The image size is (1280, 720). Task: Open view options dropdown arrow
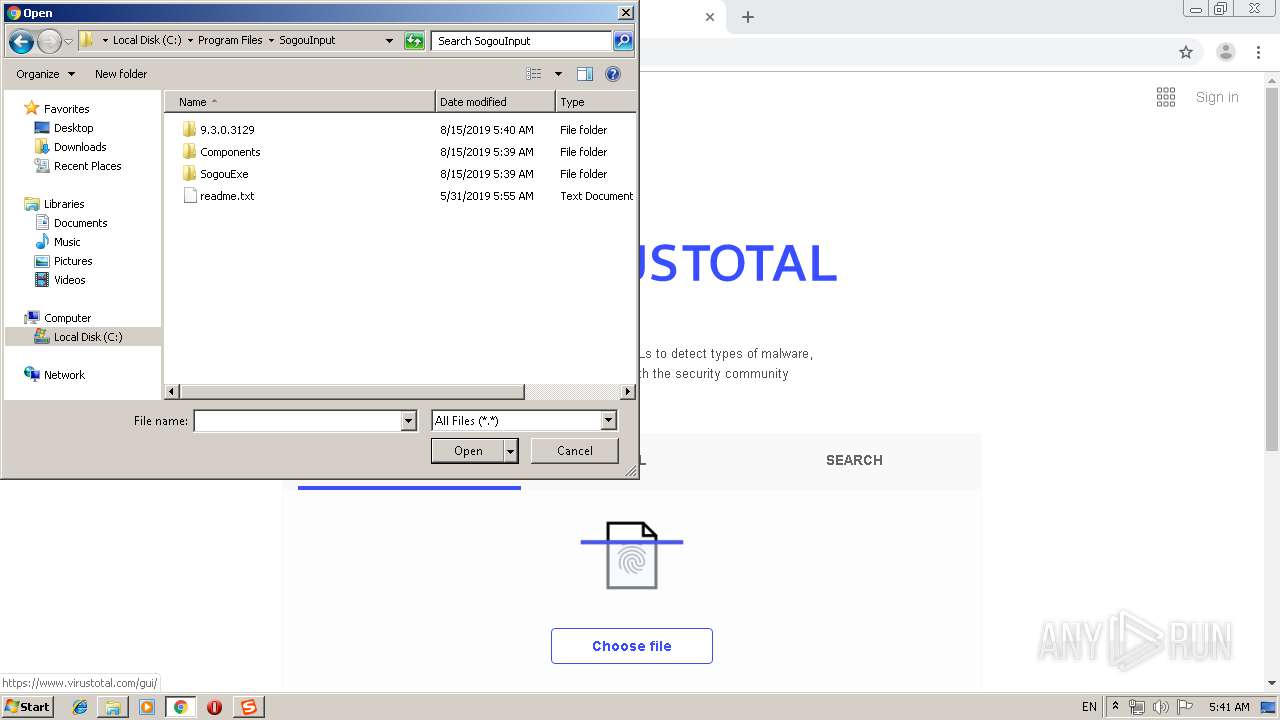(558, 74)
